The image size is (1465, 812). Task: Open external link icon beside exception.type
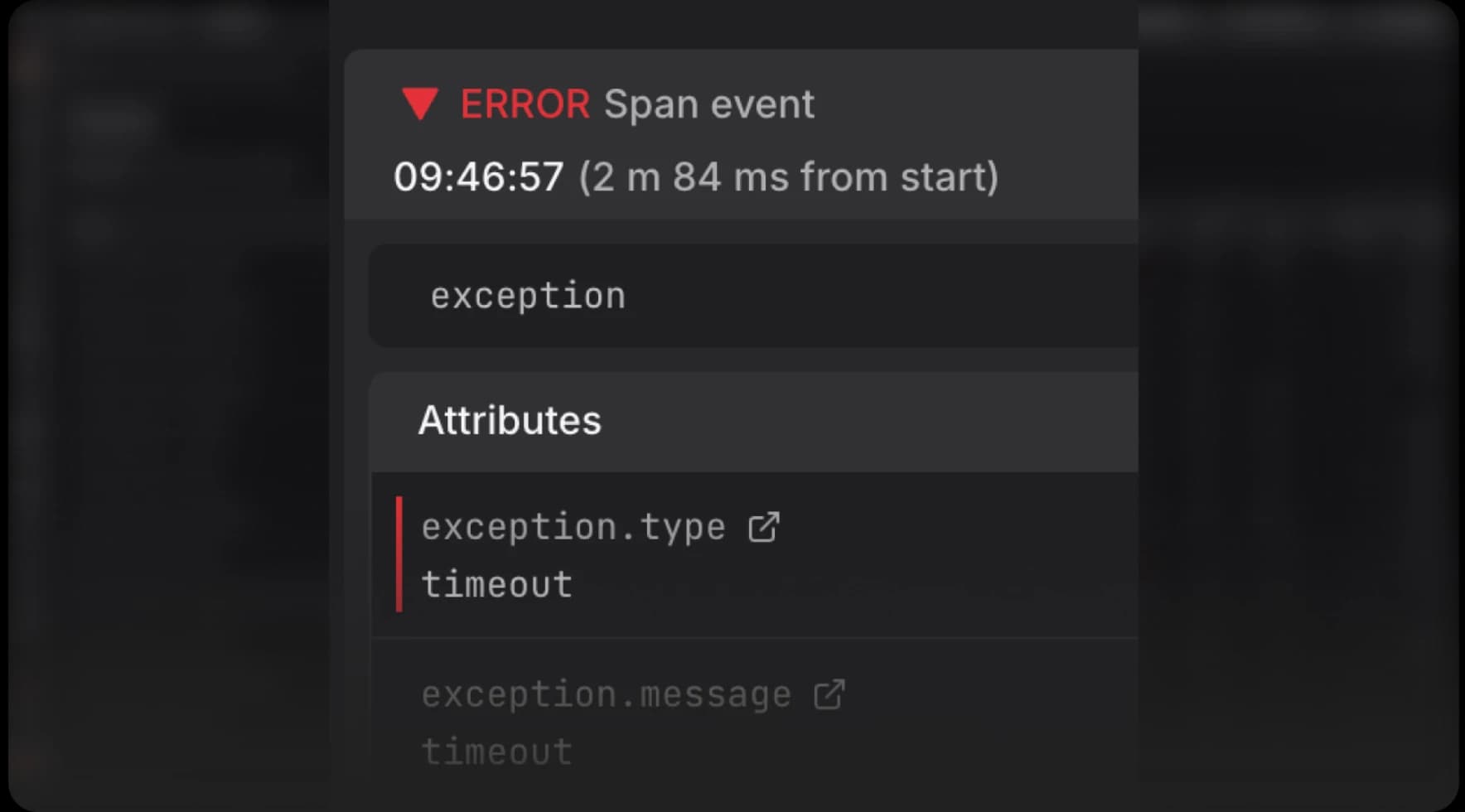pyautogui.click(x=763, y=527)
